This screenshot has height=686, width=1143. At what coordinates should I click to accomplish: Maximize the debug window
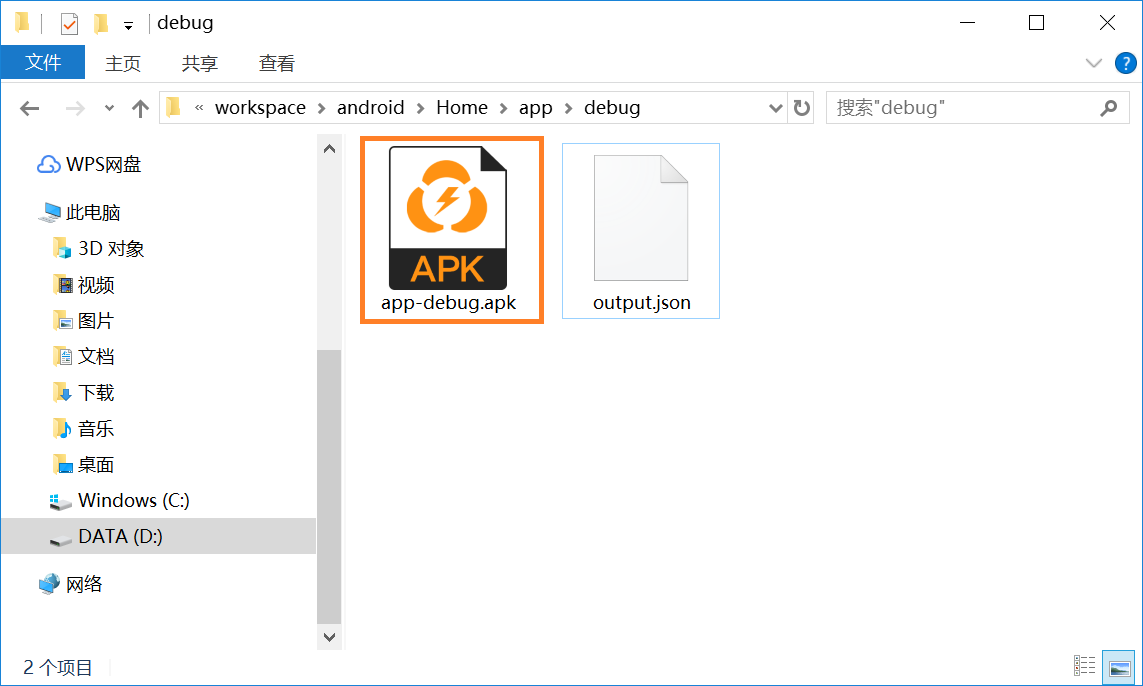[x=1036, y=23]
